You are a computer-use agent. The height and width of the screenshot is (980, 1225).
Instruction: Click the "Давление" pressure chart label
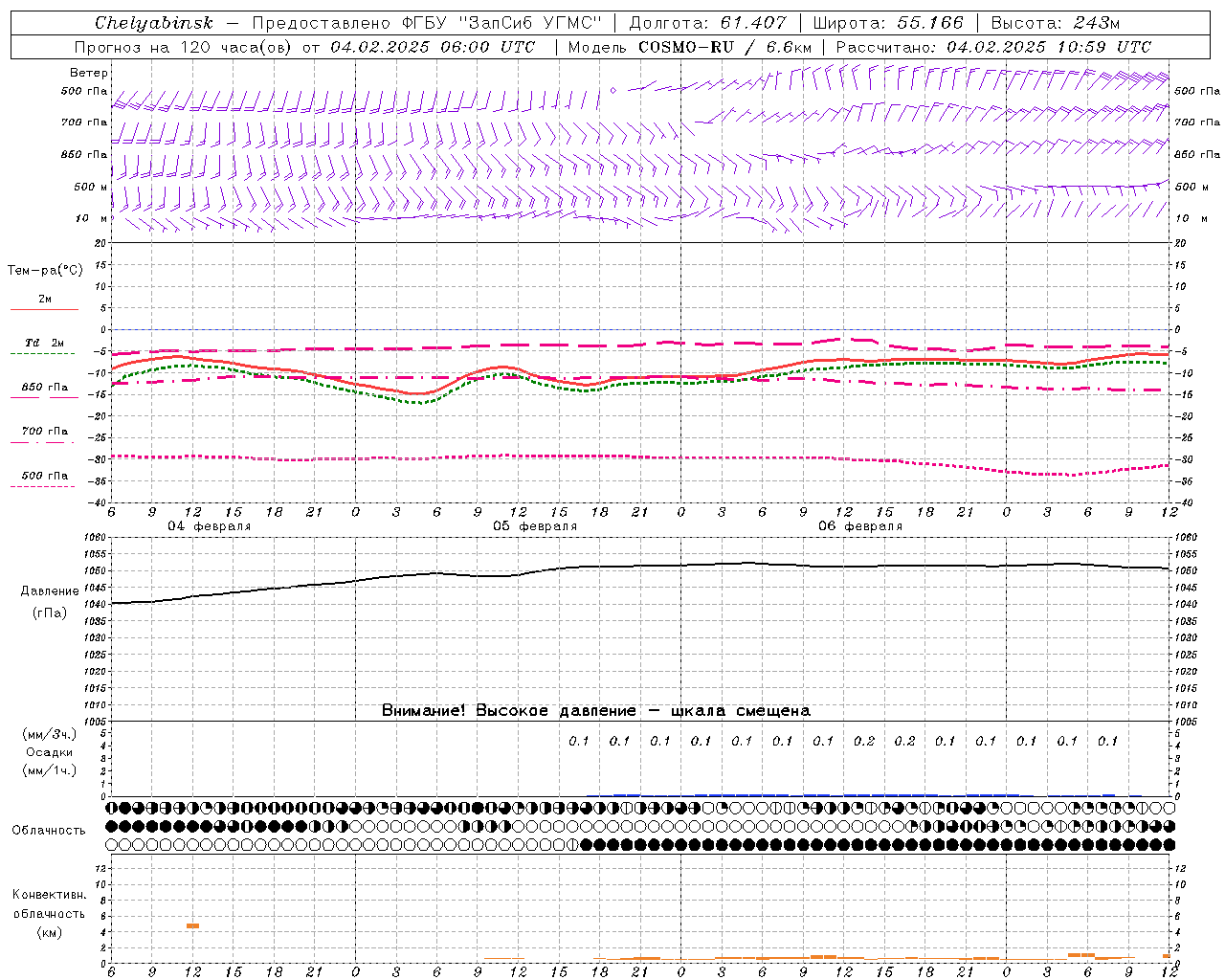point(50,591)
